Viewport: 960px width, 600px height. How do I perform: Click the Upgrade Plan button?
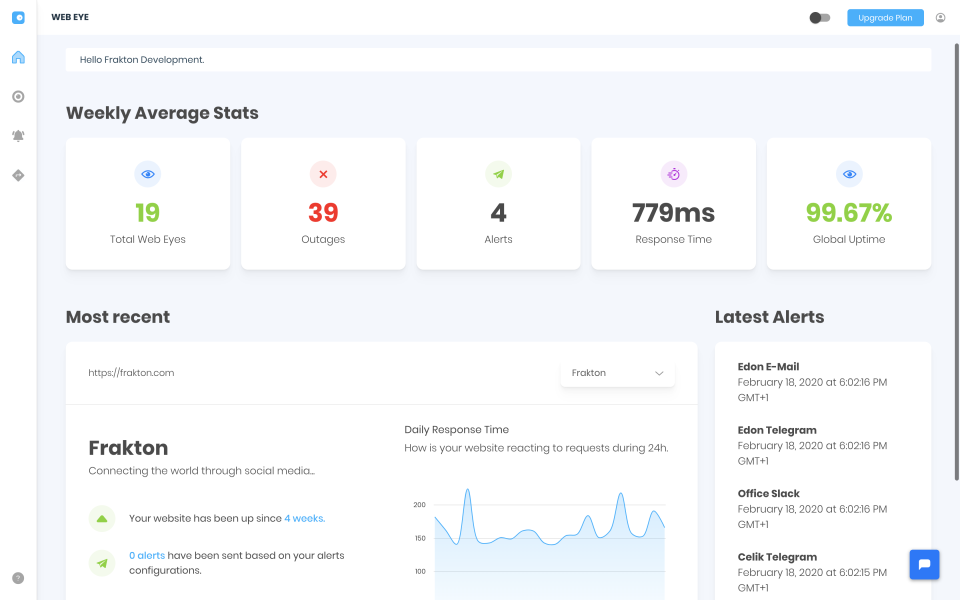pos(885,17)
